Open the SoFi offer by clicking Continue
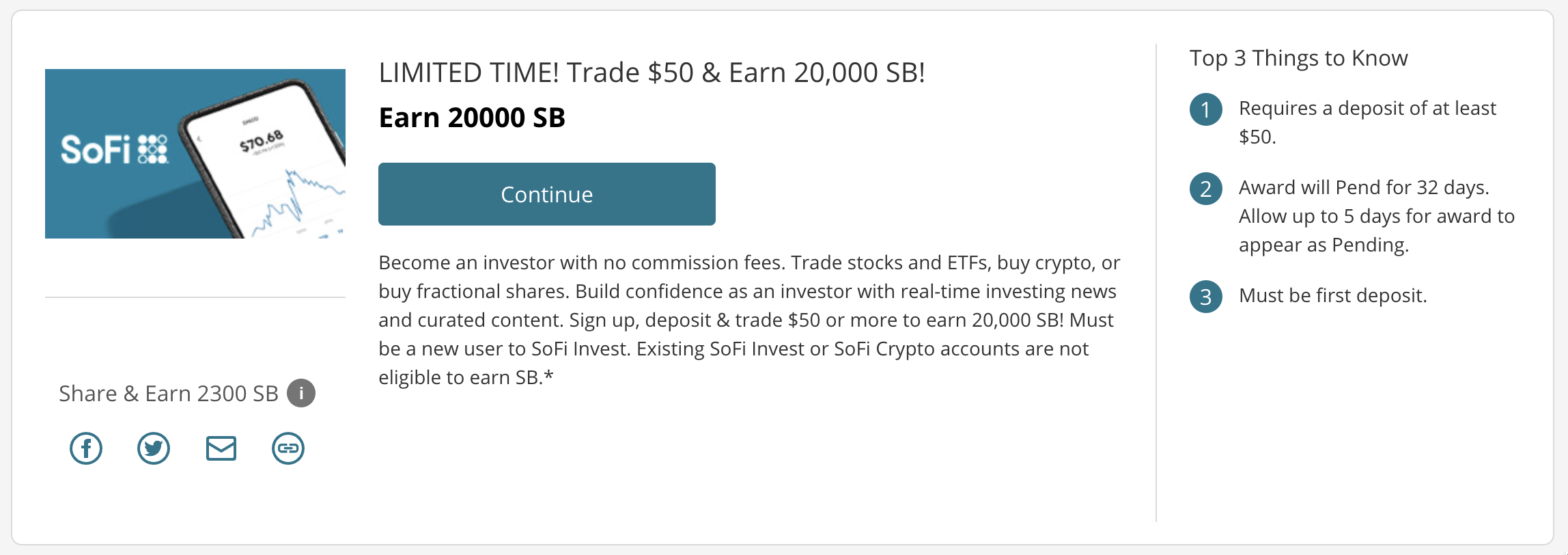This screenshot has width=1568, height=555. 546,194
